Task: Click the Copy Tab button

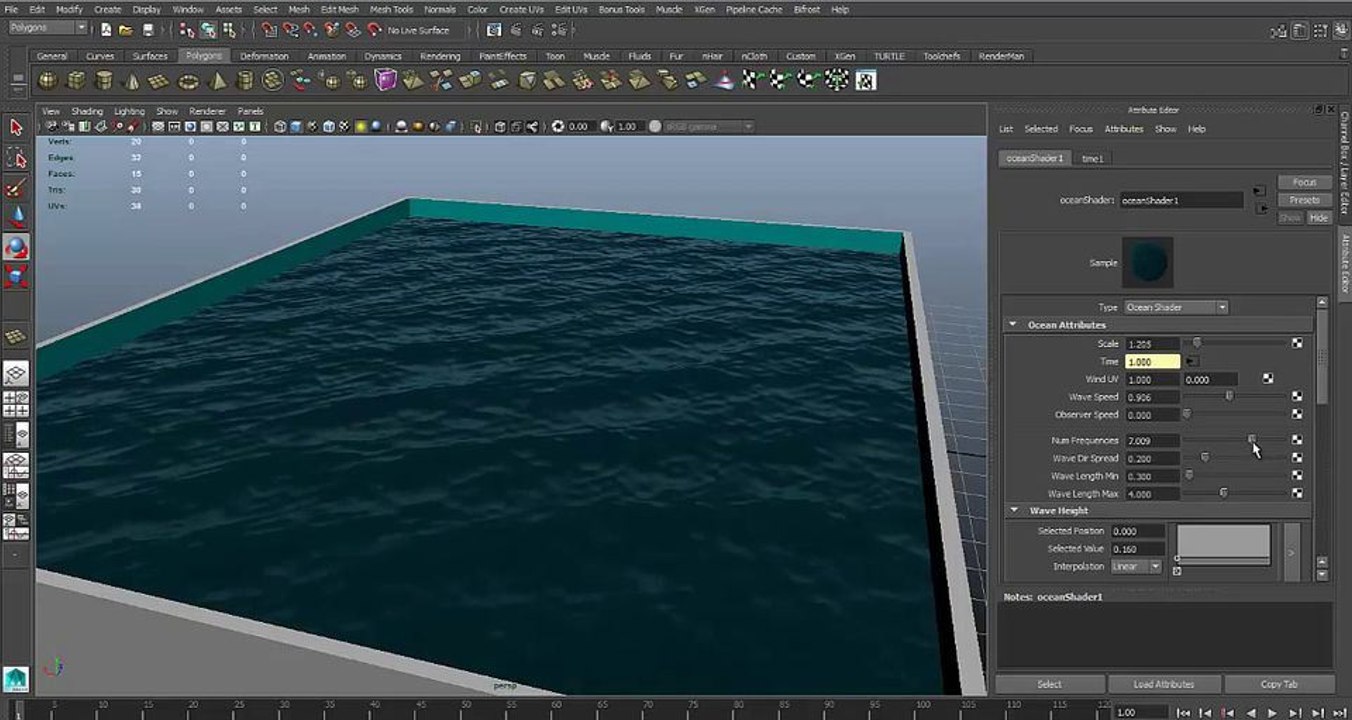Action: pos(1279,684)
